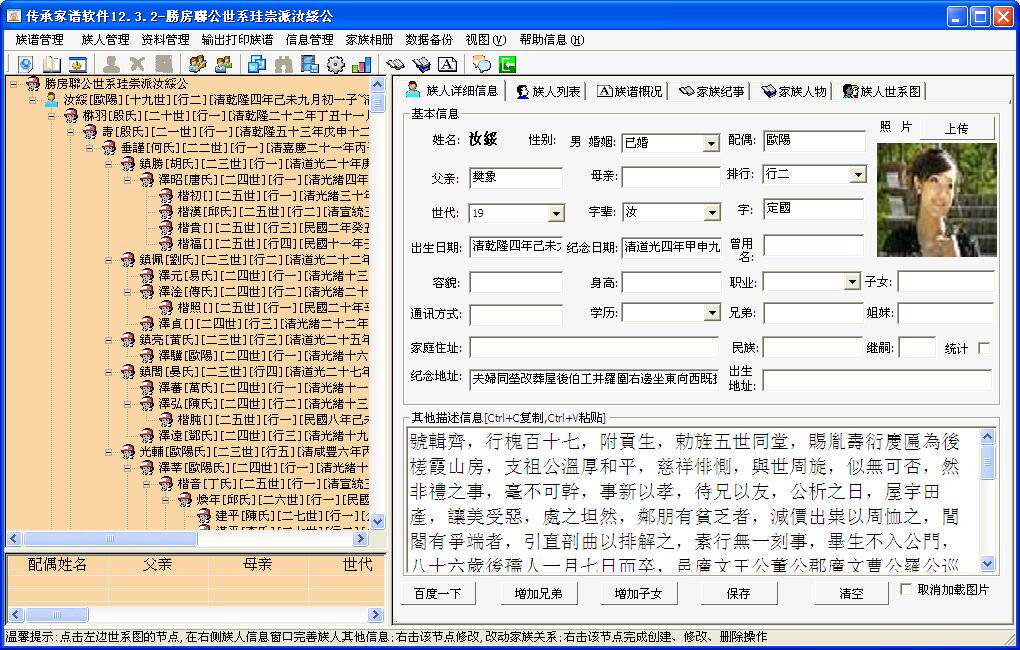Click the speech bubbles chat toolbar icon

481,64
